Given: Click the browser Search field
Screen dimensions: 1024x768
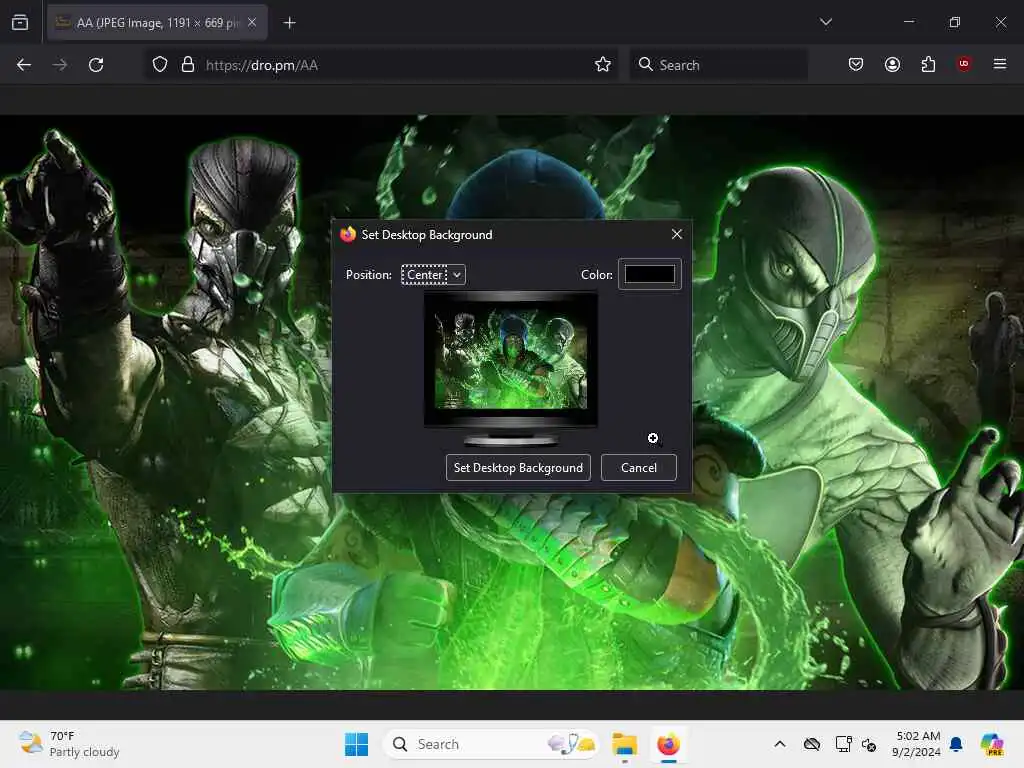Looking at the screenshot, I should click(718, 65).
